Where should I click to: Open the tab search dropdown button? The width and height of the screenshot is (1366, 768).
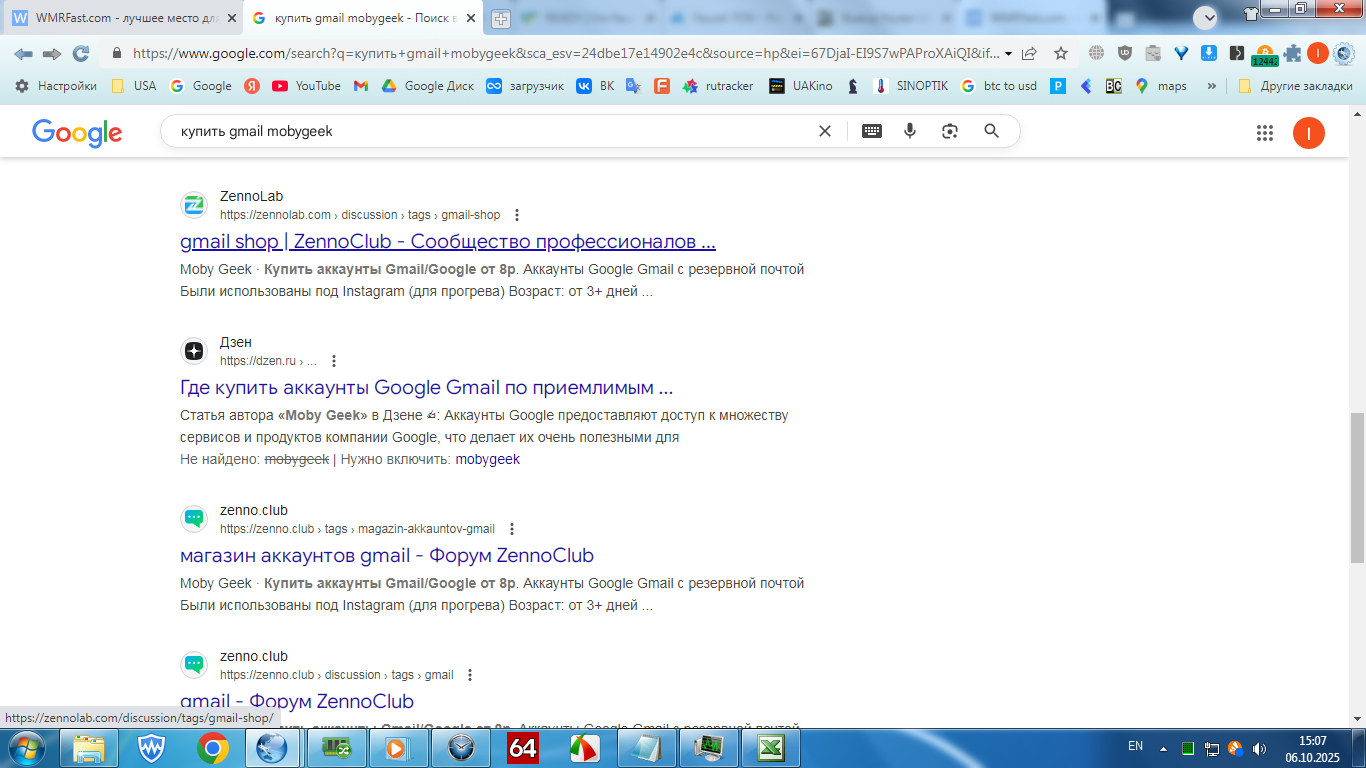[x=1206, y=17]
